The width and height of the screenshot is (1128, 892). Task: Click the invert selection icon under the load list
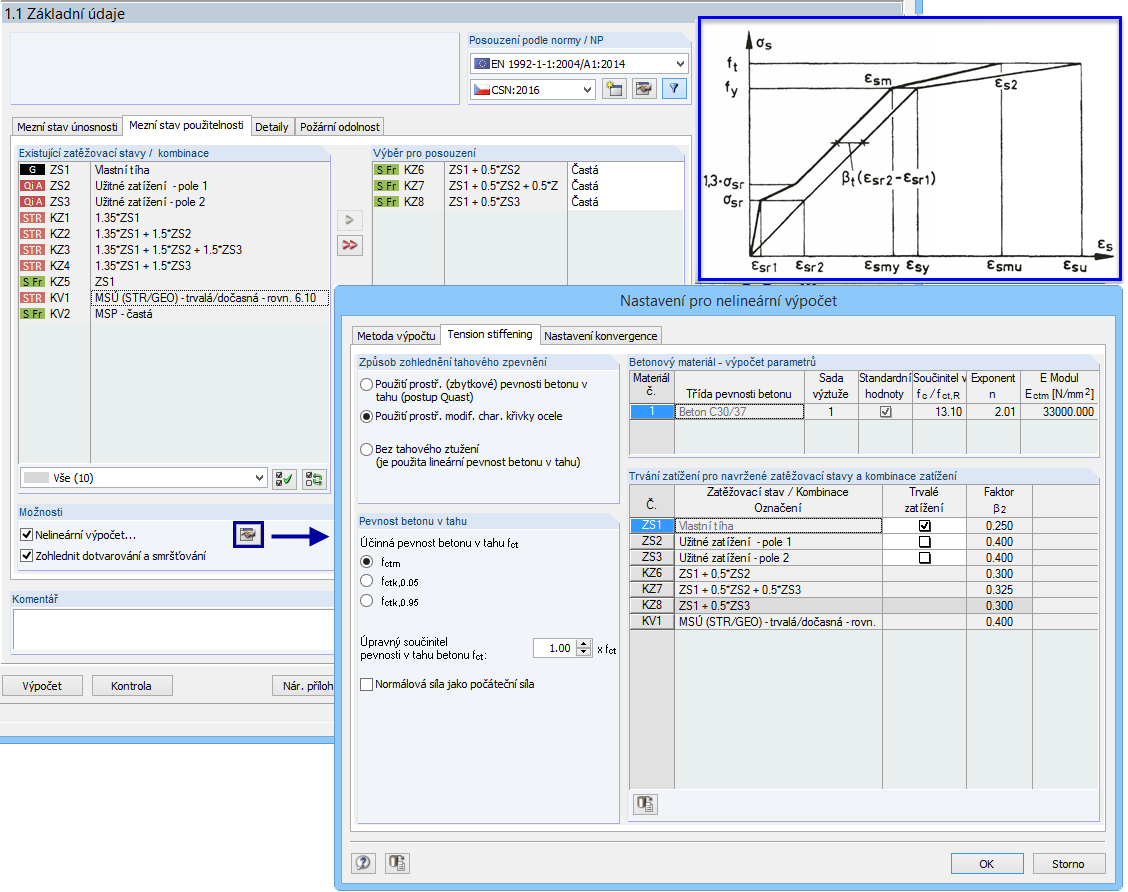tap(314, 479)
